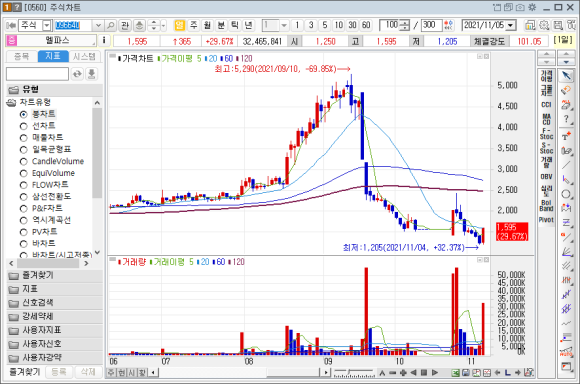Click the chart zoom slider below the chart
580x384 pixels.
tap(354, 373)
